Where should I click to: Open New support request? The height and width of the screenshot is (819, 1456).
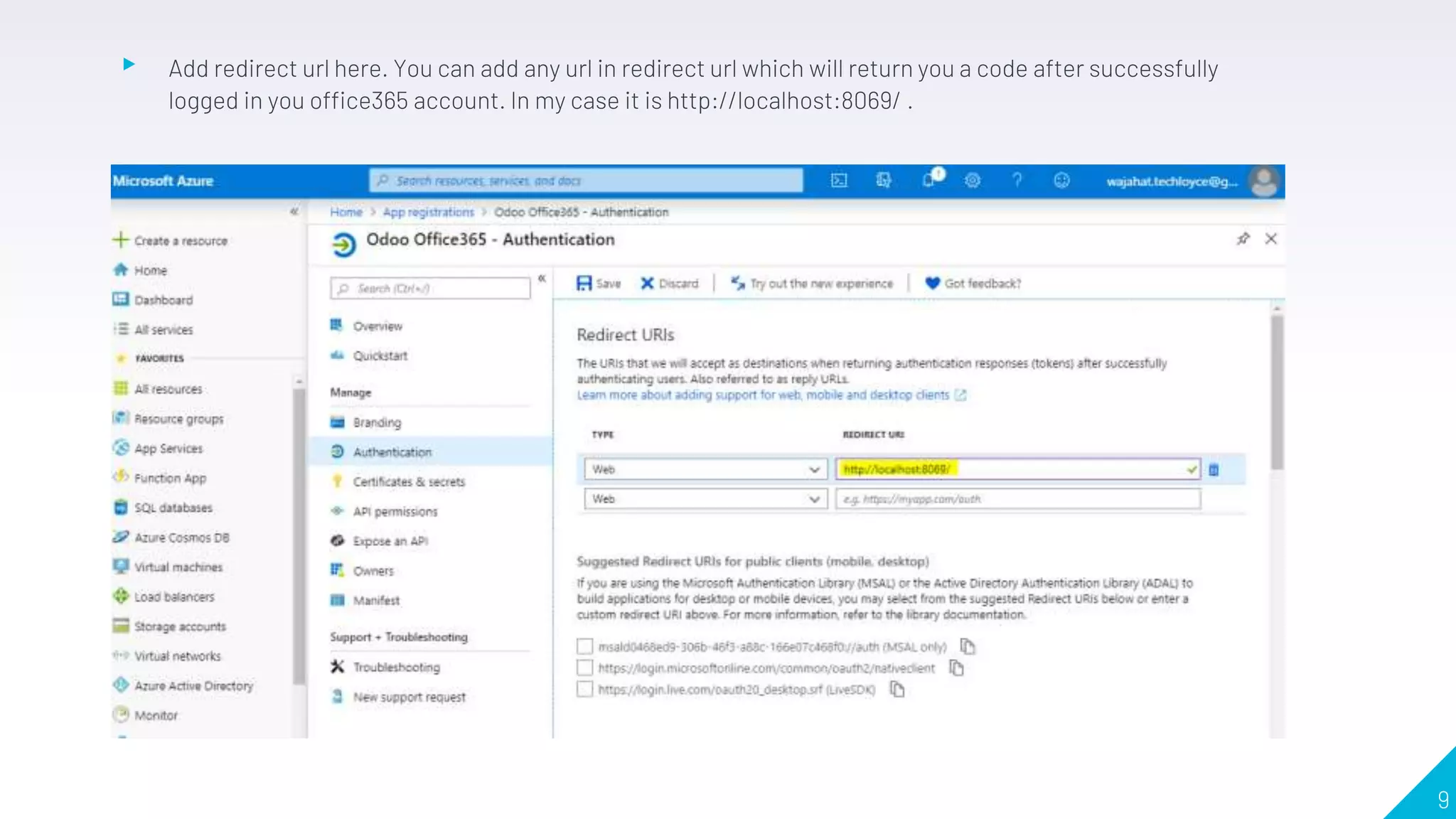click(x=409, y=697)
